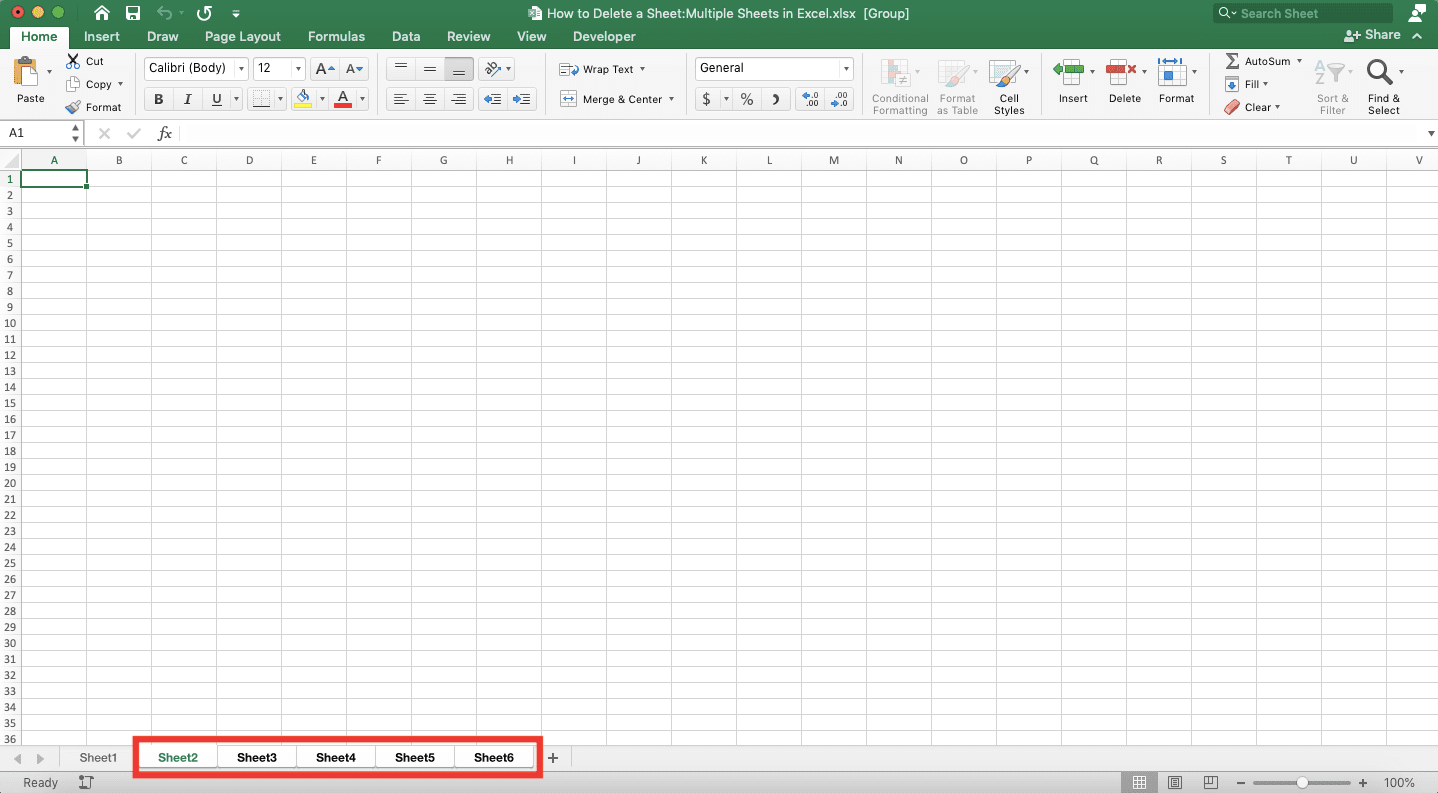Apply bold formatting with the B icon
Screen dimensions: 1438x793
point(157,99)
